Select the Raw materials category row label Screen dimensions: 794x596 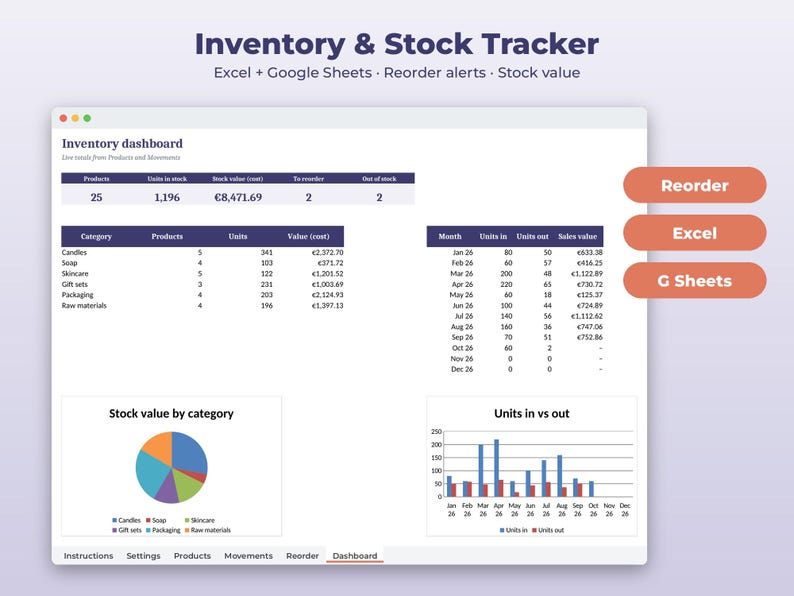click(84, 305)
